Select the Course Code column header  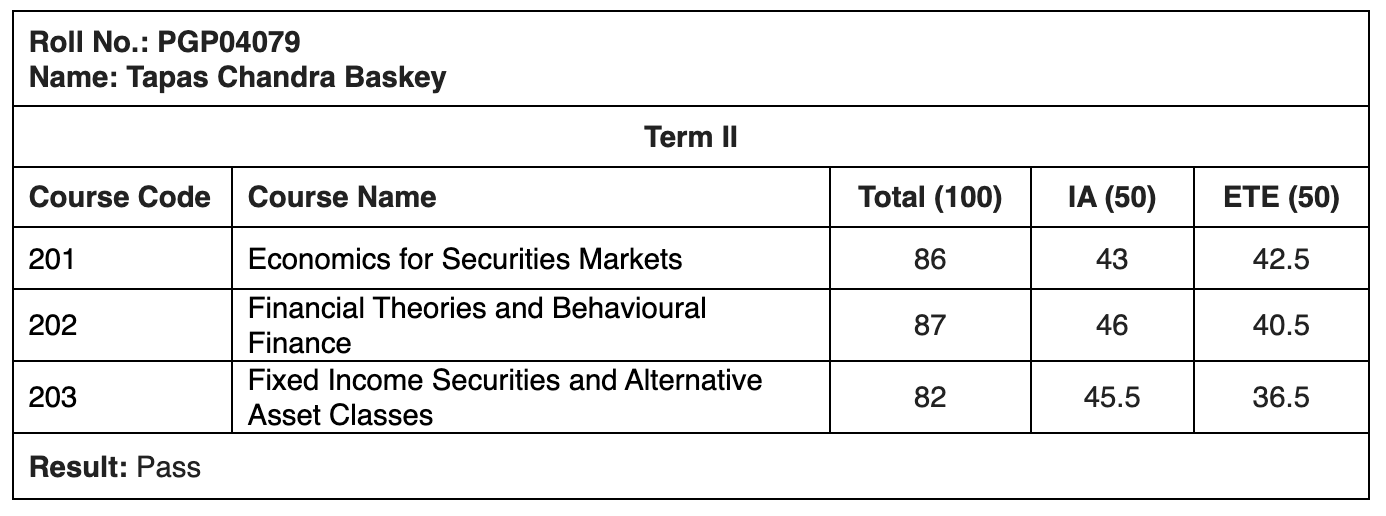[x=120, y=197]
